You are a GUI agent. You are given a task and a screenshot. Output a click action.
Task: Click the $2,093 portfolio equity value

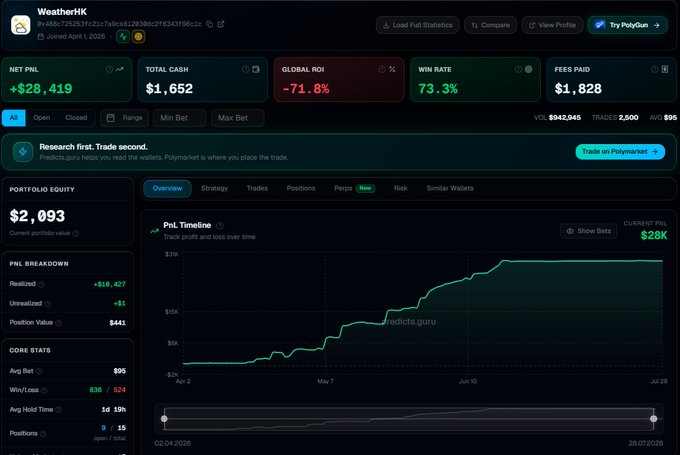[37, 216]
